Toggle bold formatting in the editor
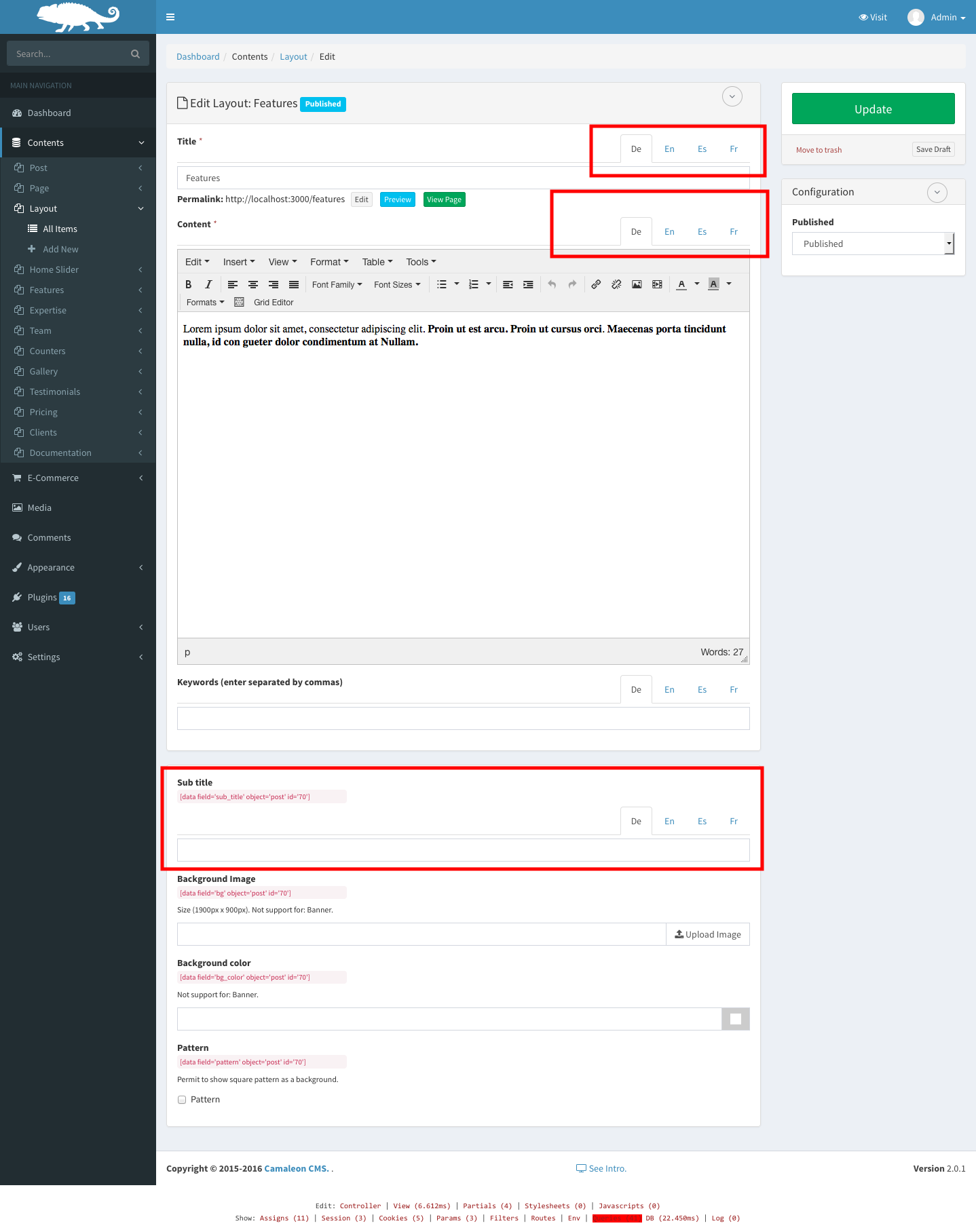Screen dimensions: 976x1232 coord(189,285)
